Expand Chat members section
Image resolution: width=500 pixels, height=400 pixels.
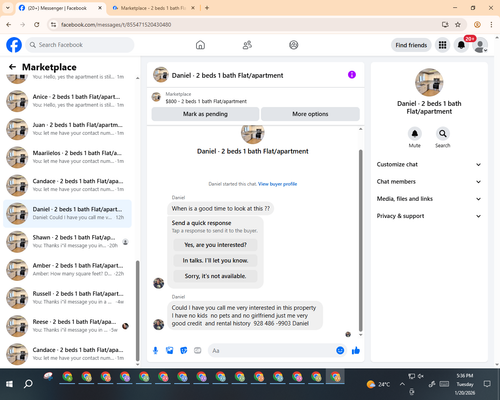429,182
